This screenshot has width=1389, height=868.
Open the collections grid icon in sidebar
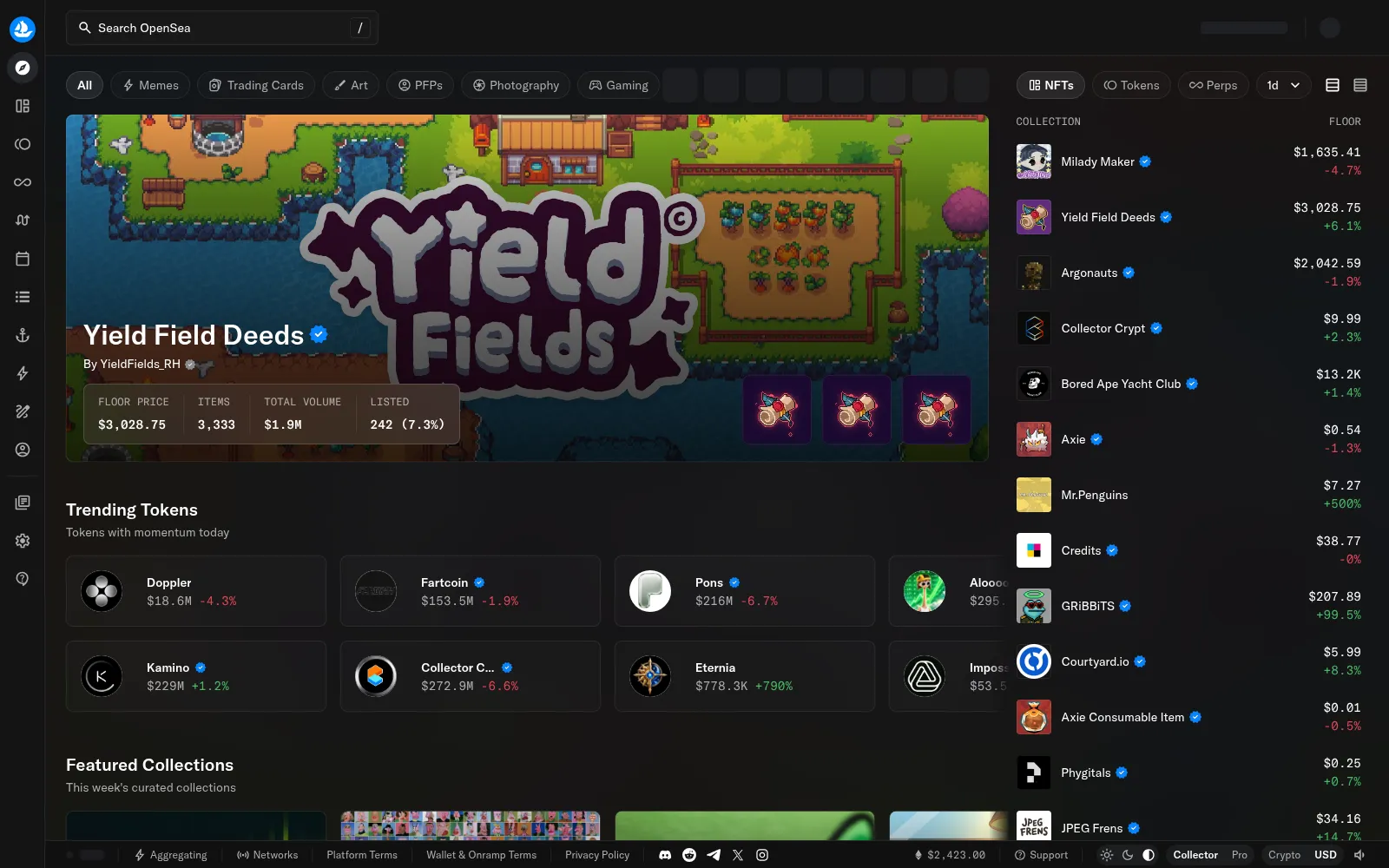23,106
